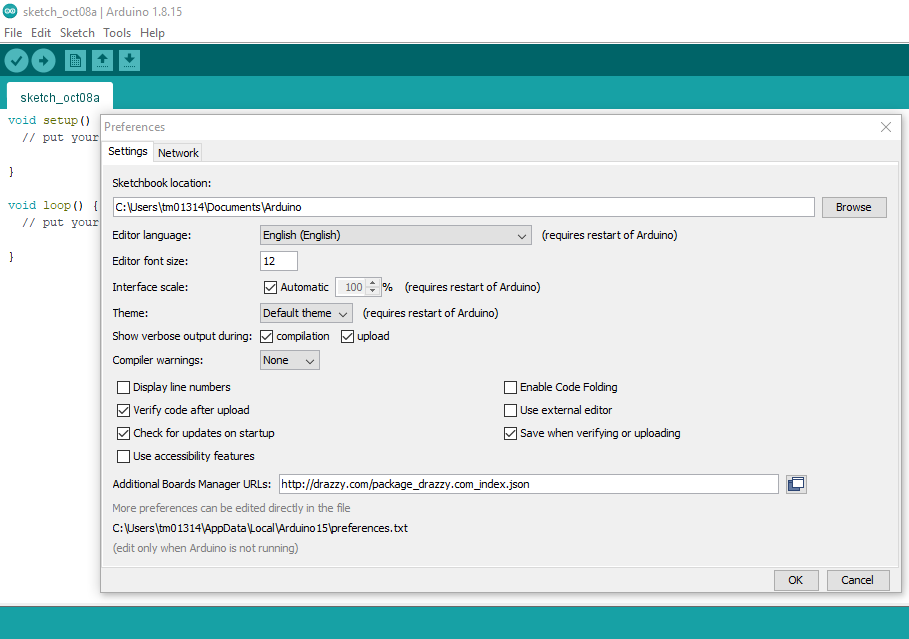
Task: Click the Verify checkmark toolbar icon
Action: pyautogui.click(x=16, y=60)
